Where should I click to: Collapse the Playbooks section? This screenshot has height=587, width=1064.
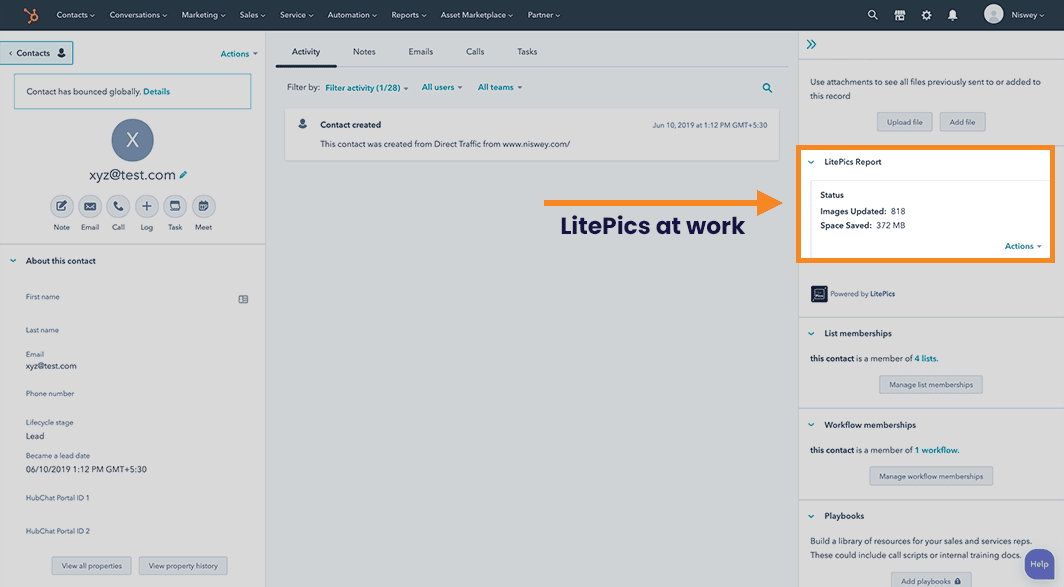(x=811, y=516)
